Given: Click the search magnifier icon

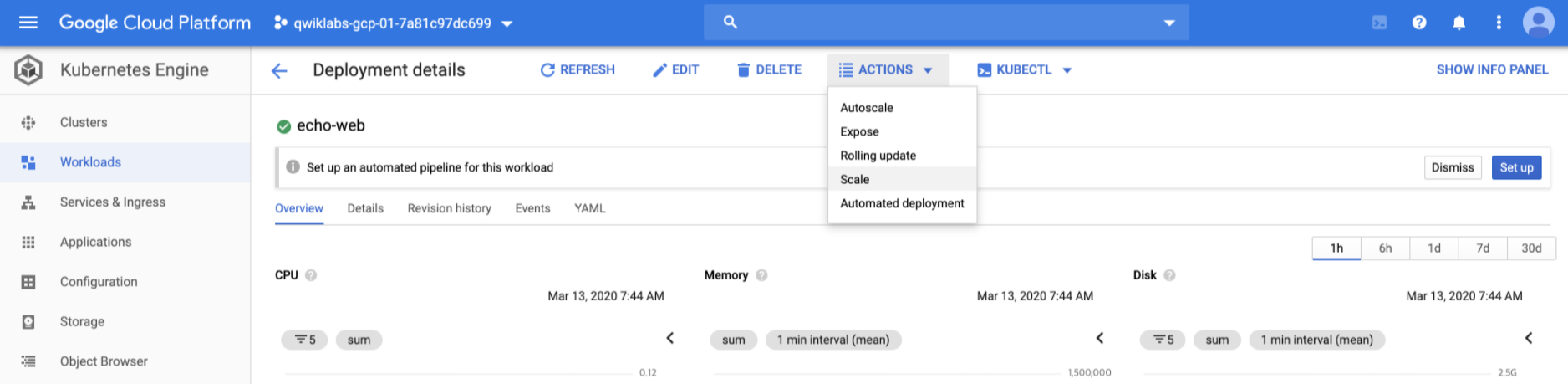Looking at the screenshot, I should [731, 23].
